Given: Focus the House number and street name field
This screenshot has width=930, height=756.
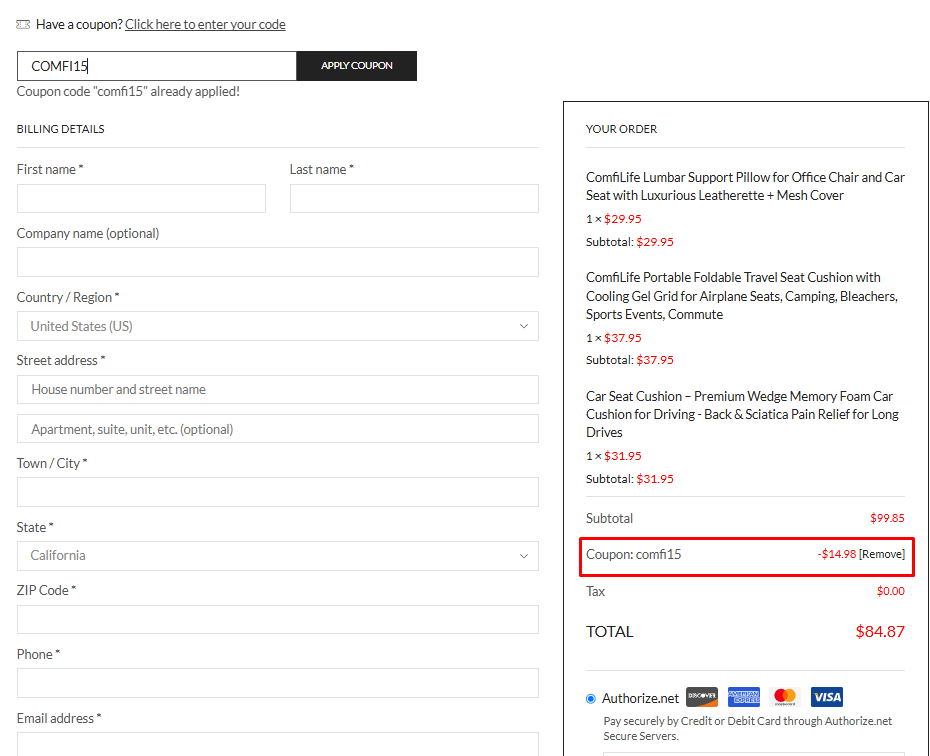Looking at the screenshot, I should tap(278, 390).
